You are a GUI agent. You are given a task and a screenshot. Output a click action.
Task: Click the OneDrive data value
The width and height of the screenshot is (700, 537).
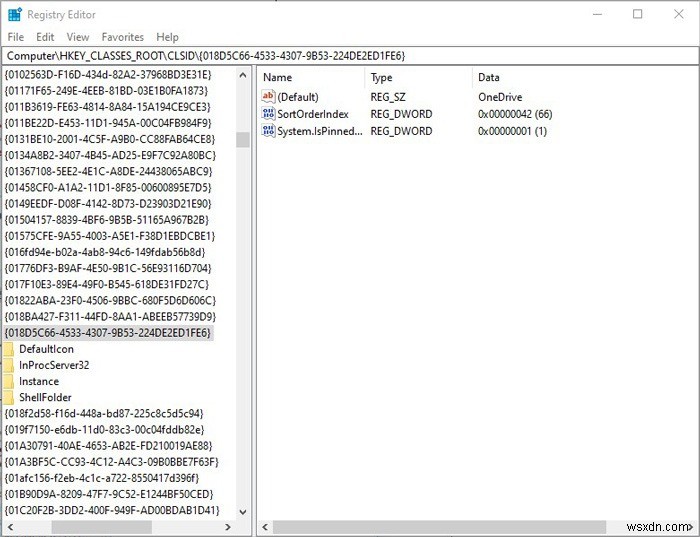(x=500, y=97)
